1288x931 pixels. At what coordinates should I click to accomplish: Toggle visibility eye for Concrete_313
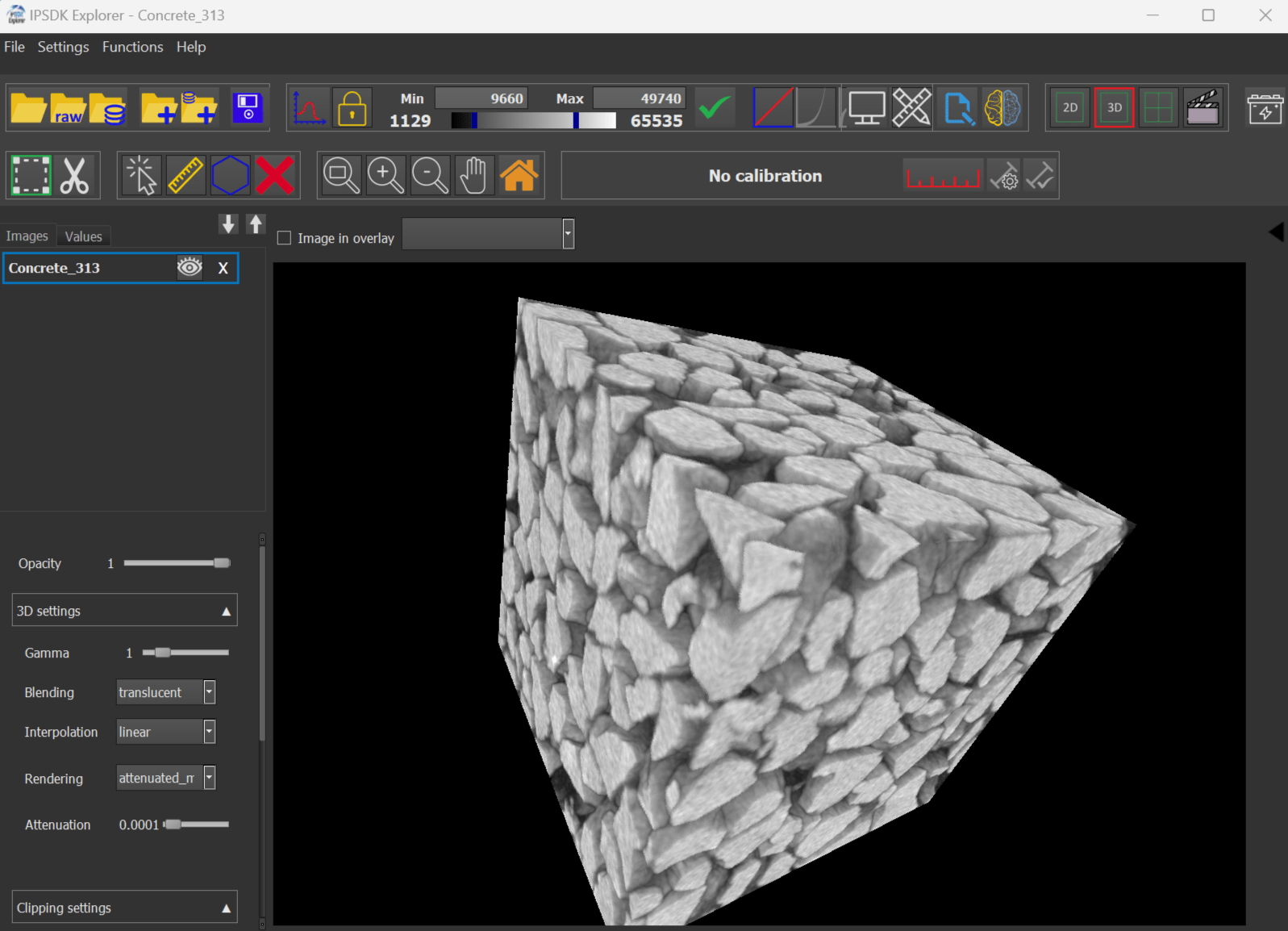click(x=190, y=268)
